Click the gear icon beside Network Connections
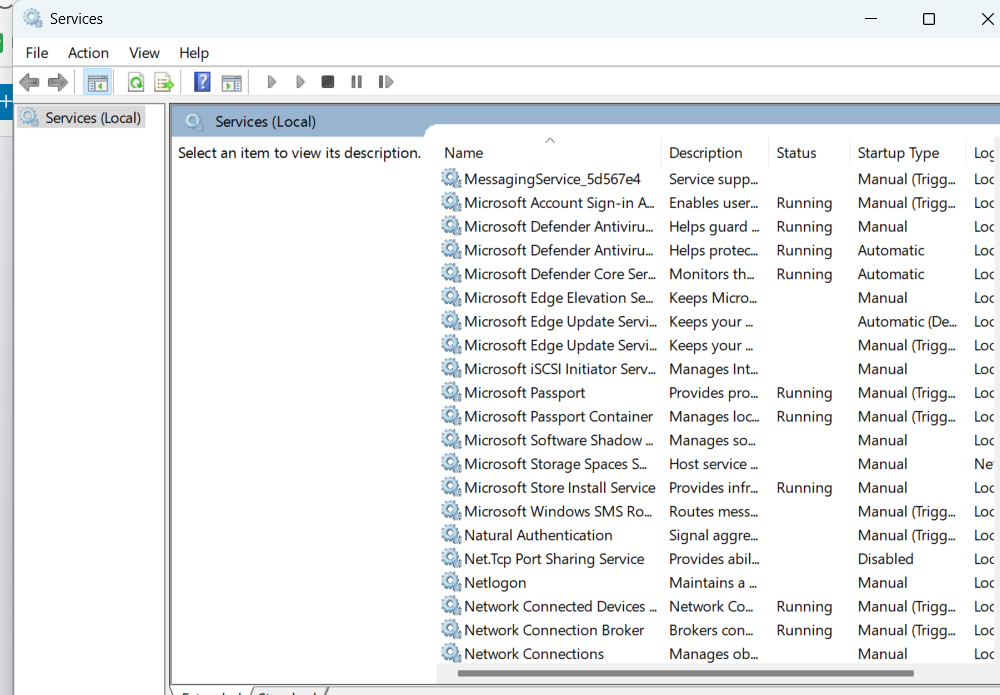Image resolution: width=1000 pixels, height=695 pixels. pos(452,653)
